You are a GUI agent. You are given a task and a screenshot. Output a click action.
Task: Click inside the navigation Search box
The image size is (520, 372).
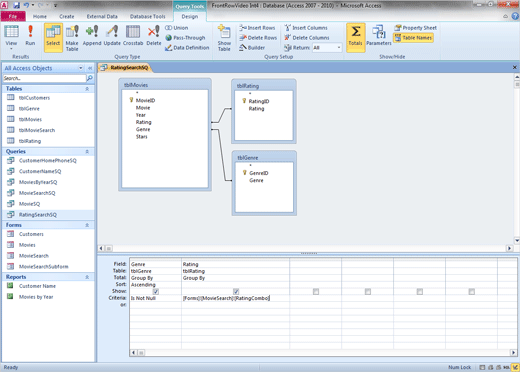coord(44,78)
